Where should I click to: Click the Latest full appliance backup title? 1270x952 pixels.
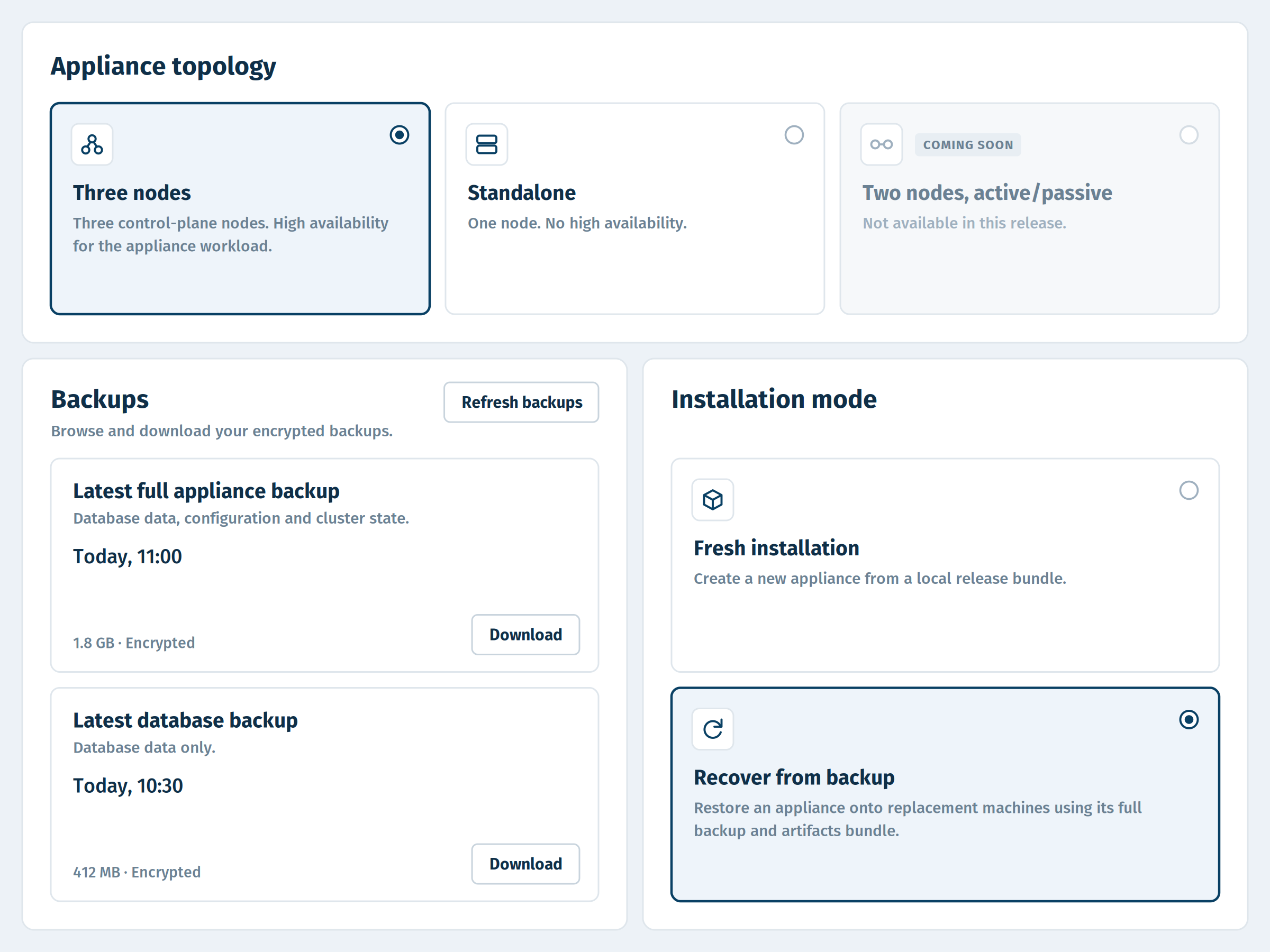tap(206, 491)
